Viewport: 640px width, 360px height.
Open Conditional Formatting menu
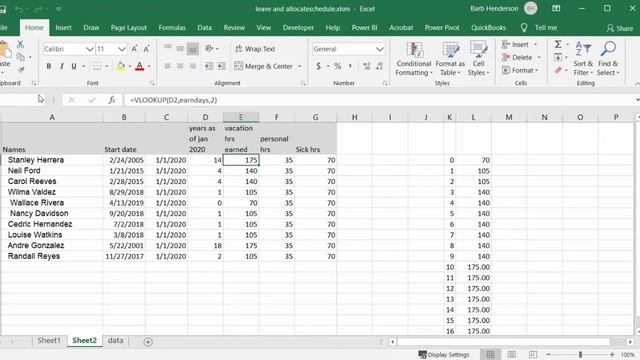pos(414,59)
